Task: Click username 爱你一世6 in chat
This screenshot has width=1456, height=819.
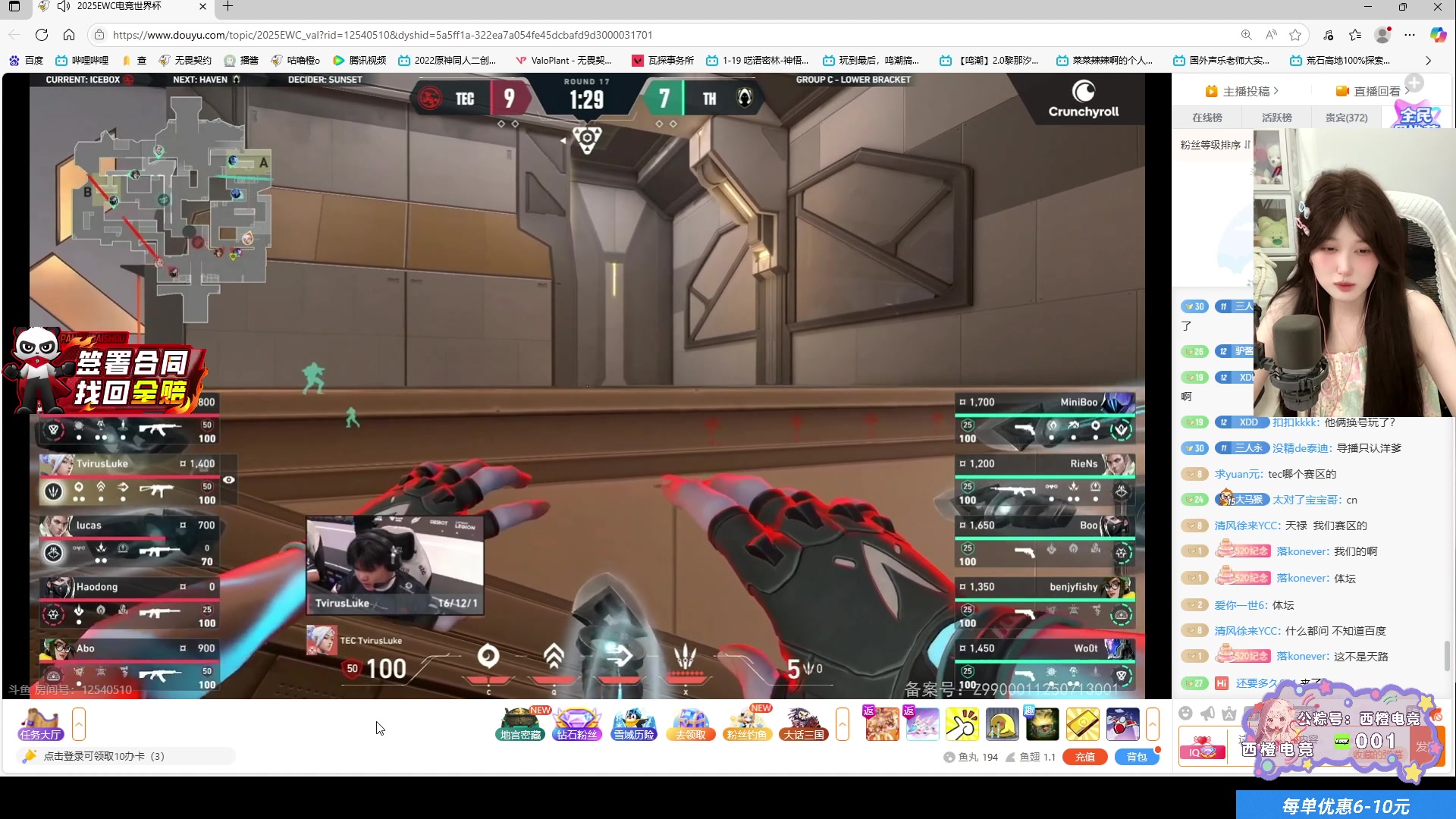Action: coord(1241,605)
